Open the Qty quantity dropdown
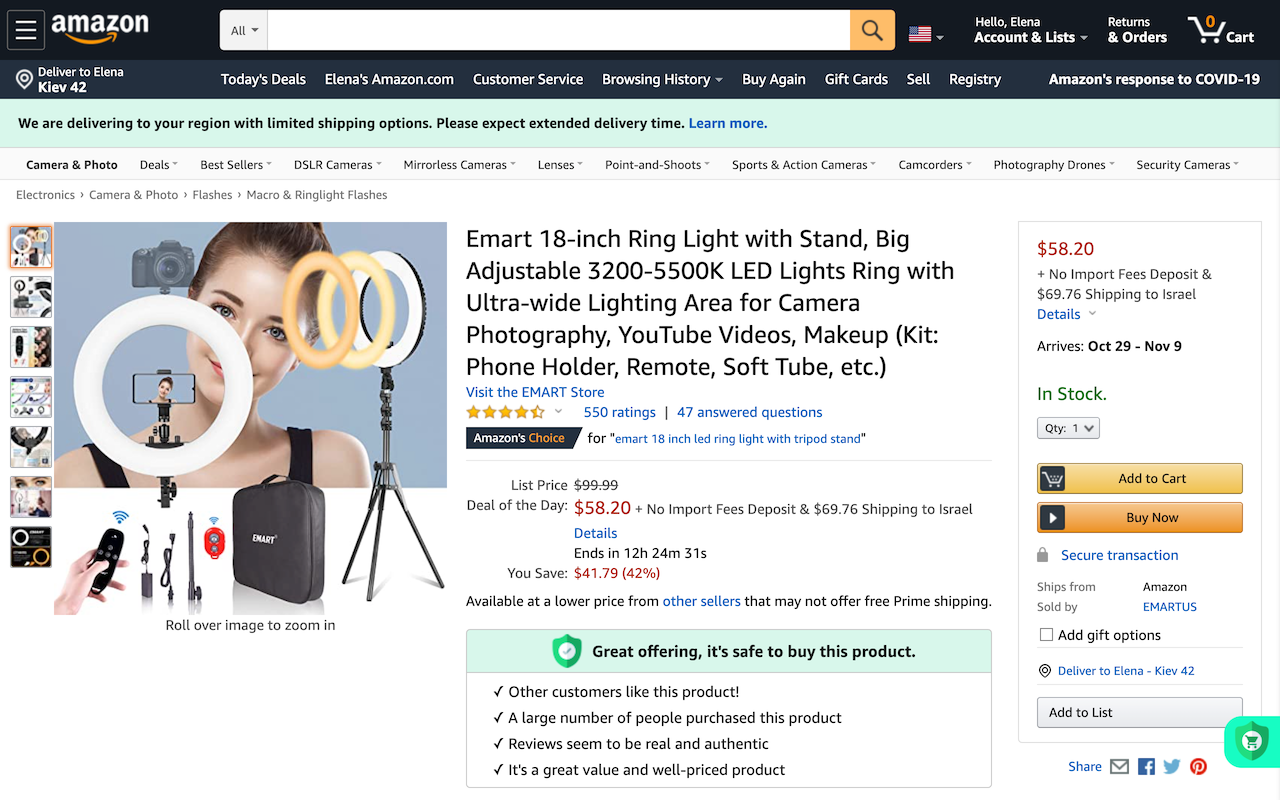1280x800 pixels. tap(1068, 428)
